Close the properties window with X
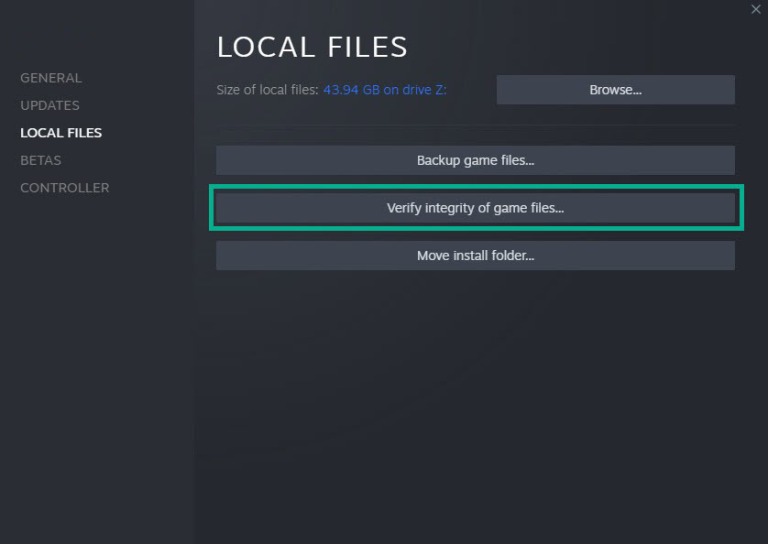 click(756, 9)
